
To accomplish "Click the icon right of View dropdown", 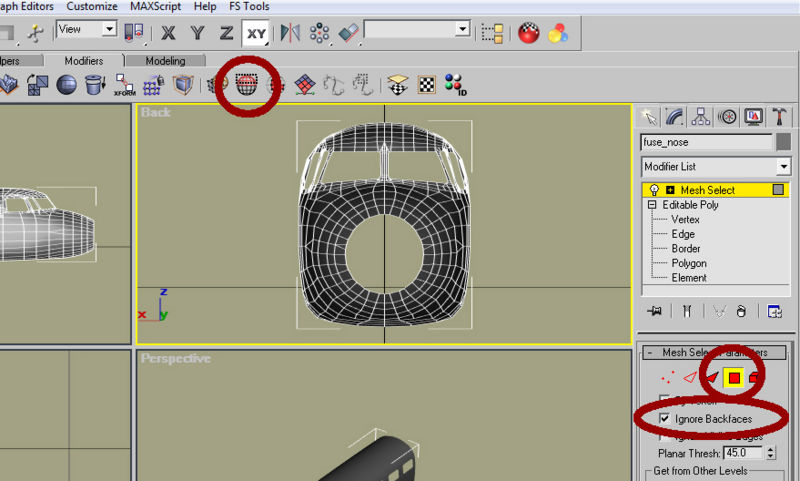I will click(134, 33).
